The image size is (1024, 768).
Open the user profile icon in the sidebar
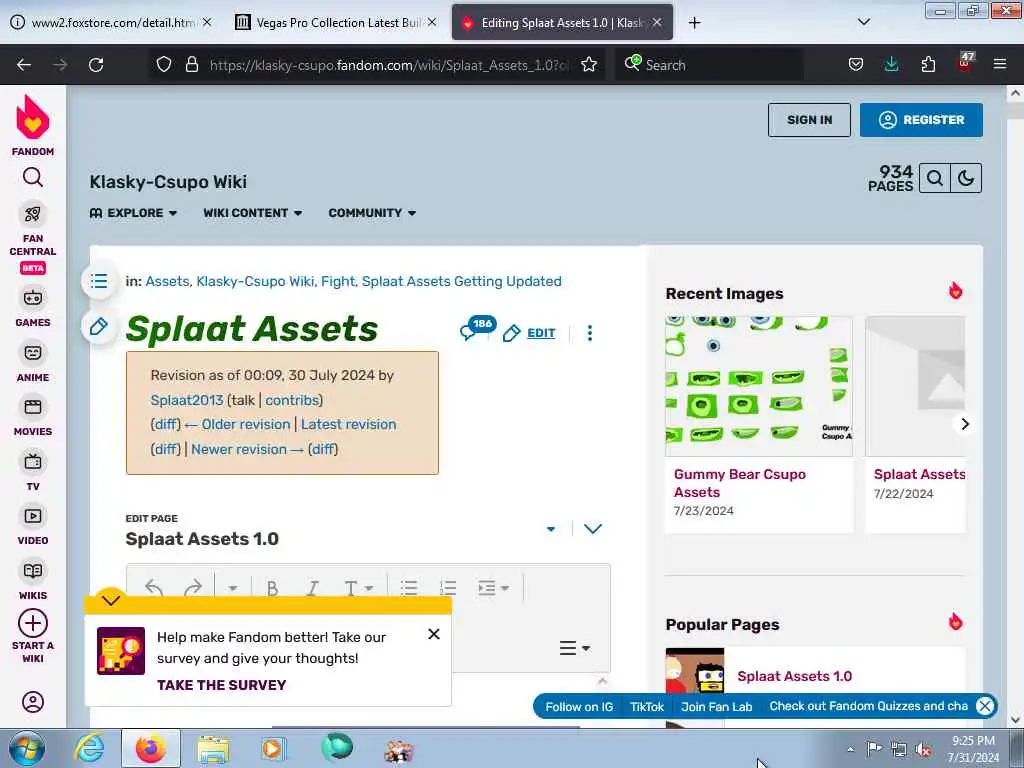point(33,702)
